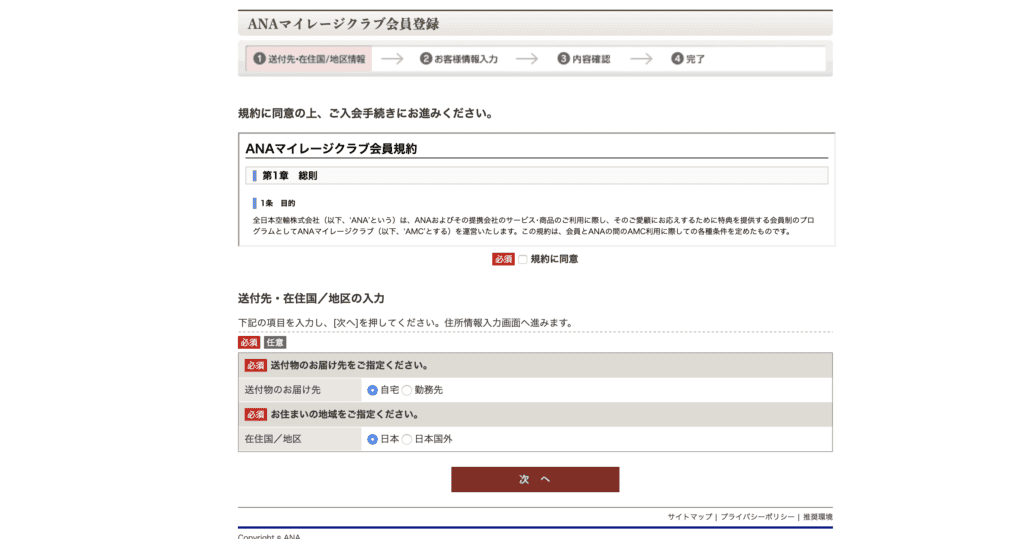Click step 1 送付先・在住国/地区情報

[x=309, y=59]
